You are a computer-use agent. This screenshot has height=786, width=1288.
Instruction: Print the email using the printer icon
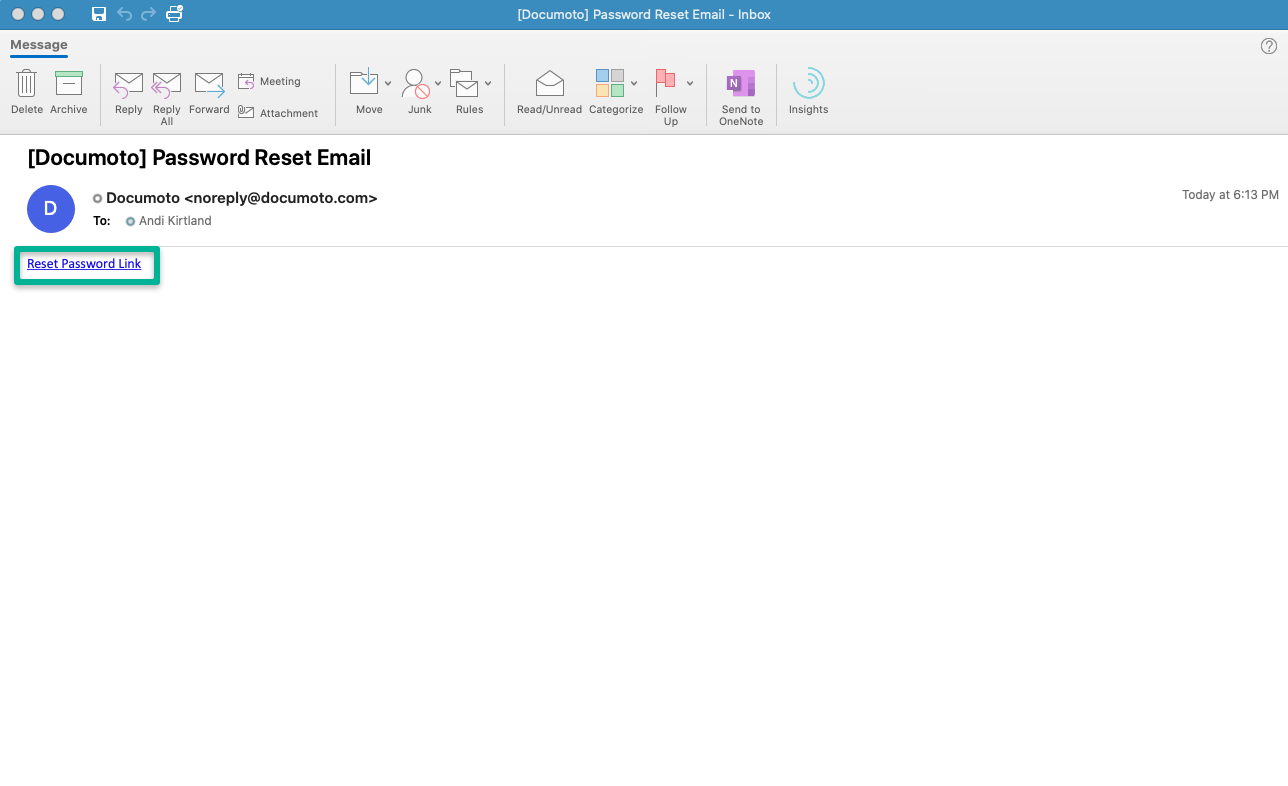174,14
